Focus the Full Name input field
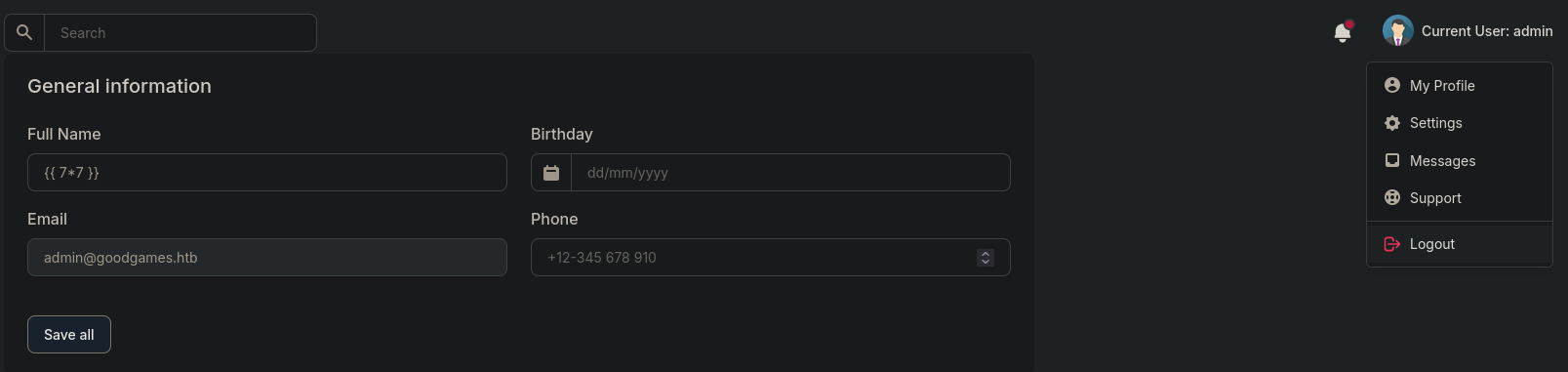Viewport: 1568px width, 372px height. [267, 172]
